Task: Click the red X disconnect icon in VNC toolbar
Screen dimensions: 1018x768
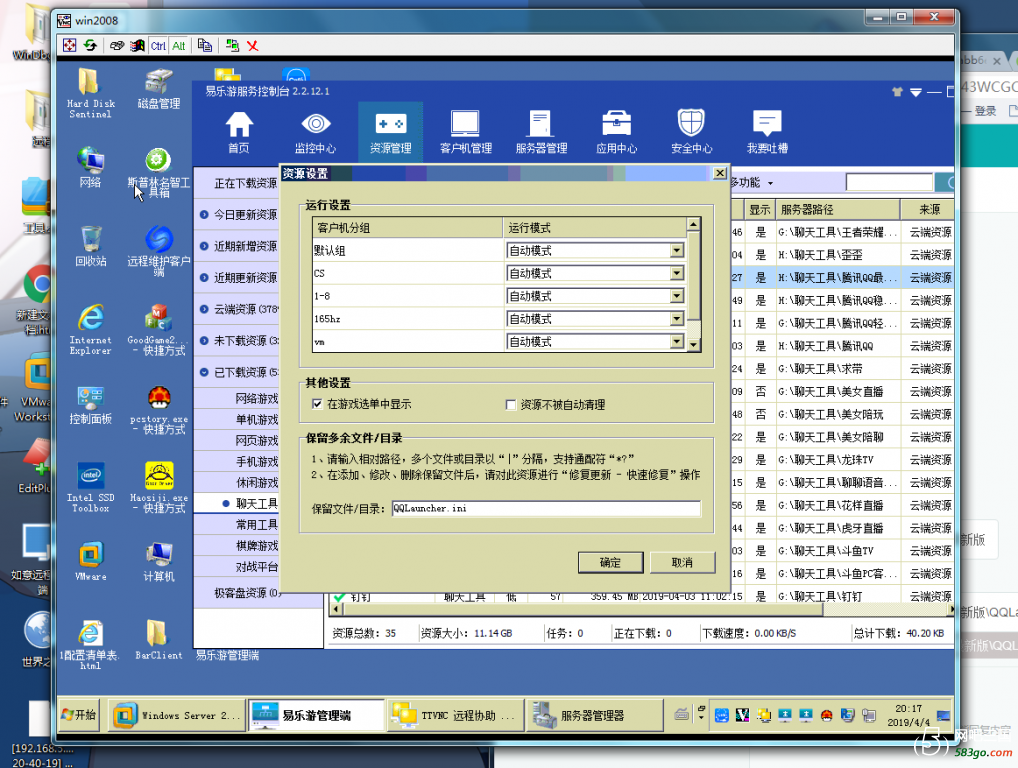Action: point(253,45)
